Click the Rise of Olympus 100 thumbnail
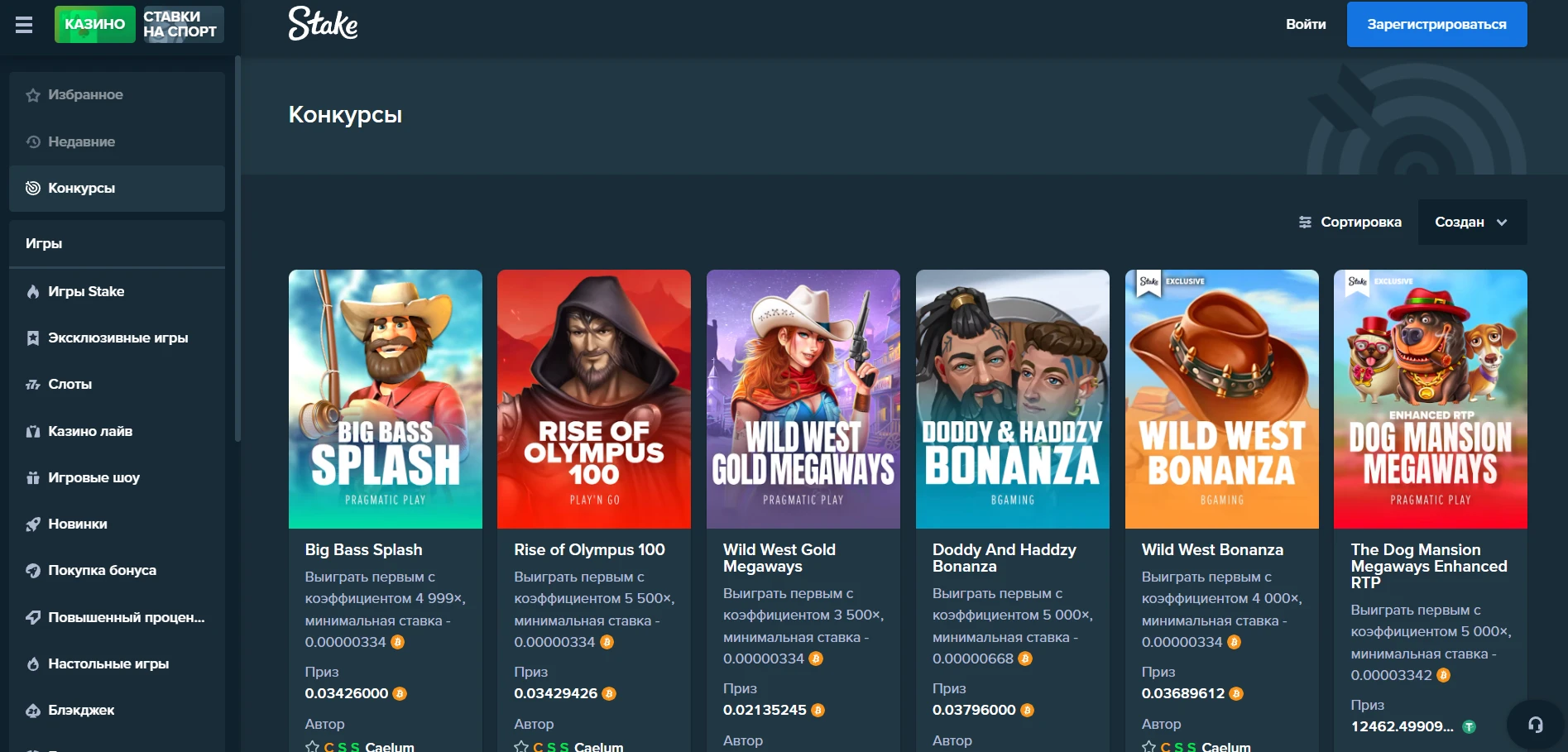 [594, 399]
